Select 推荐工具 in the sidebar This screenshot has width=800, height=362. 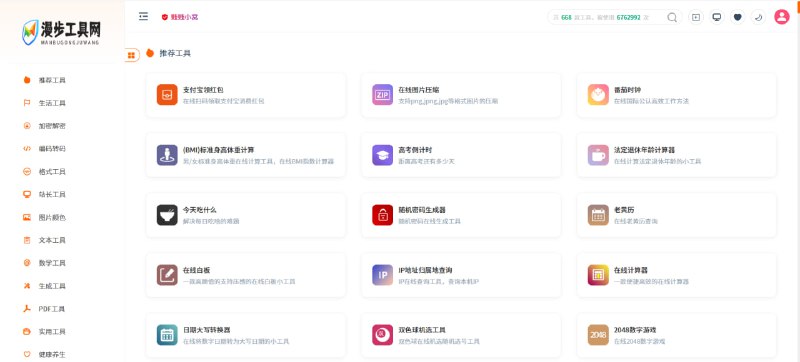click(x=52, y=80)
